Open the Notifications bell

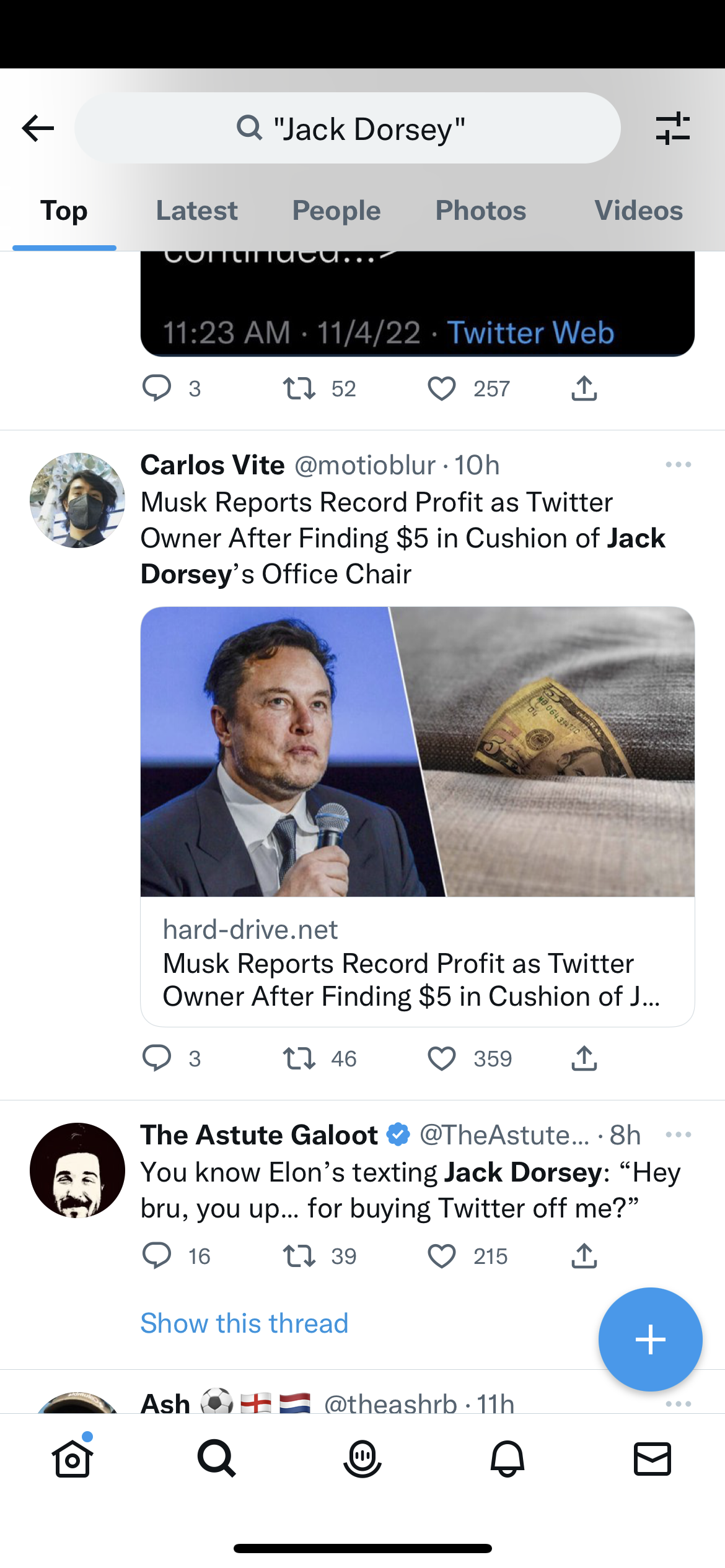pos(507,1458)
